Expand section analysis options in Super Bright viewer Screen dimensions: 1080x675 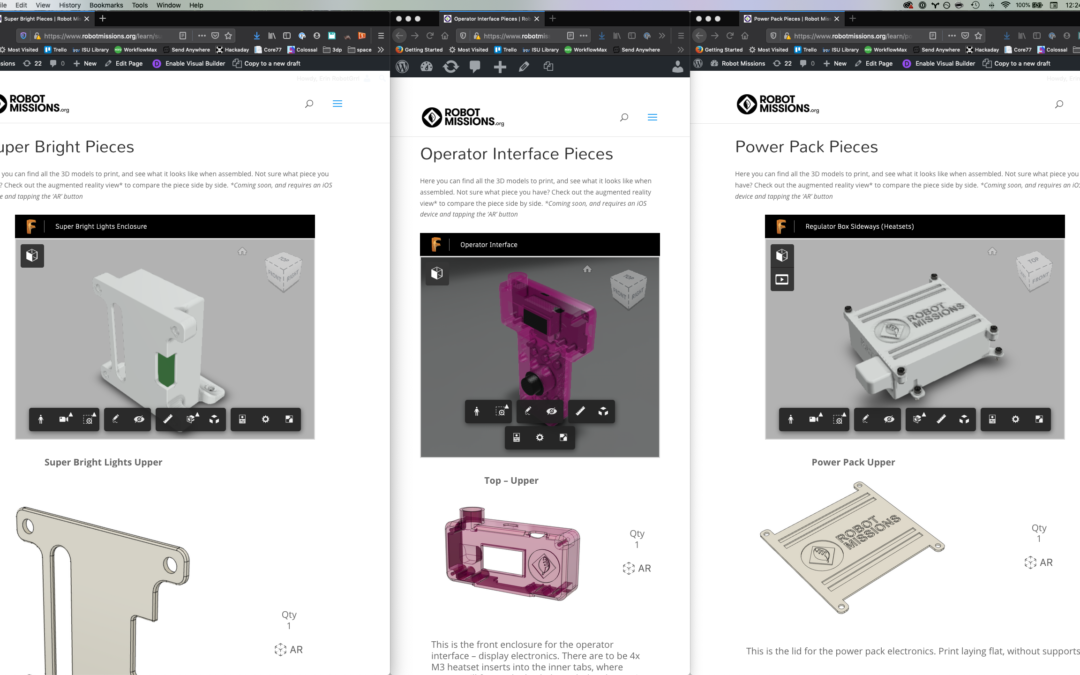pos(198,415)
